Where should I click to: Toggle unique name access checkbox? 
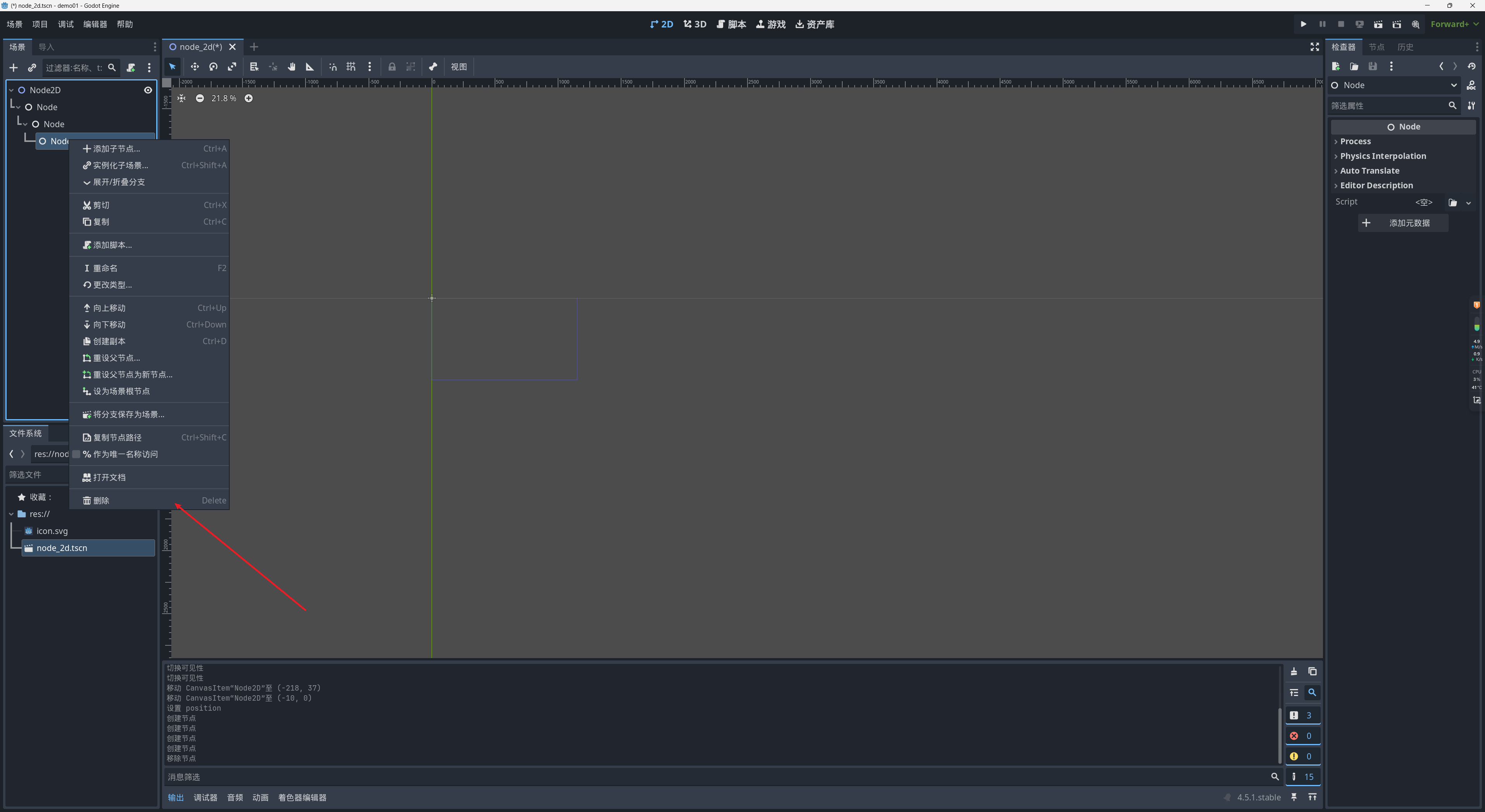point(76,454)
